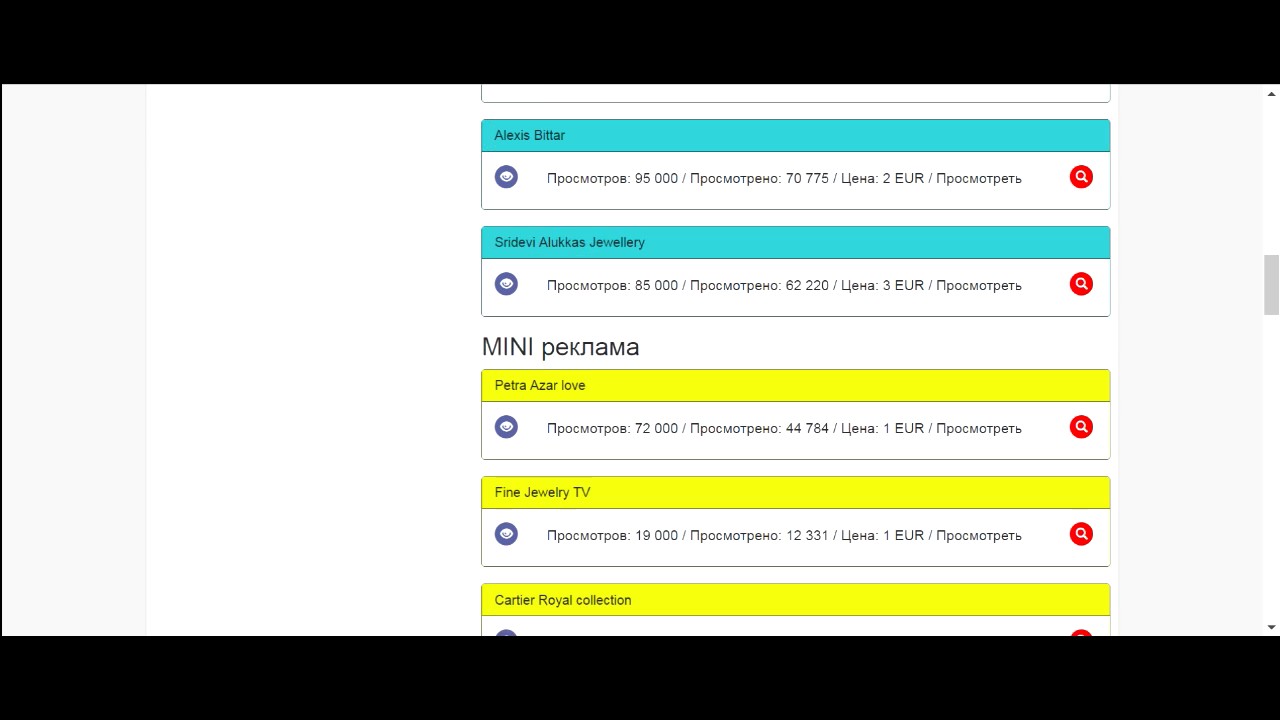Select the Cartier Royal collection header
The width and height of the screenshot is (1280, 720).
point(796,600)
